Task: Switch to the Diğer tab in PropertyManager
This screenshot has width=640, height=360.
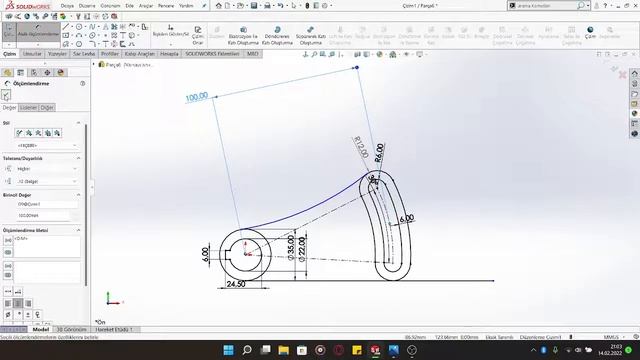Action: pyautogui.click(x=47, y=108)
